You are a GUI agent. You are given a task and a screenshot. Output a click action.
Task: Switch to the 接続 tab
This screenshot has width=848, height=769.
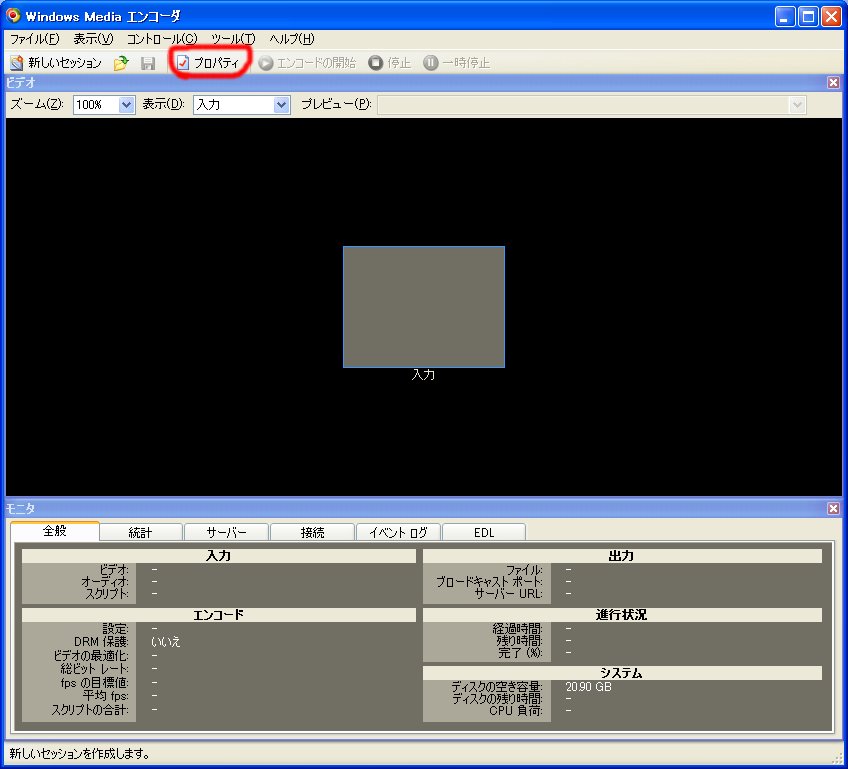[x=312, y=532]
